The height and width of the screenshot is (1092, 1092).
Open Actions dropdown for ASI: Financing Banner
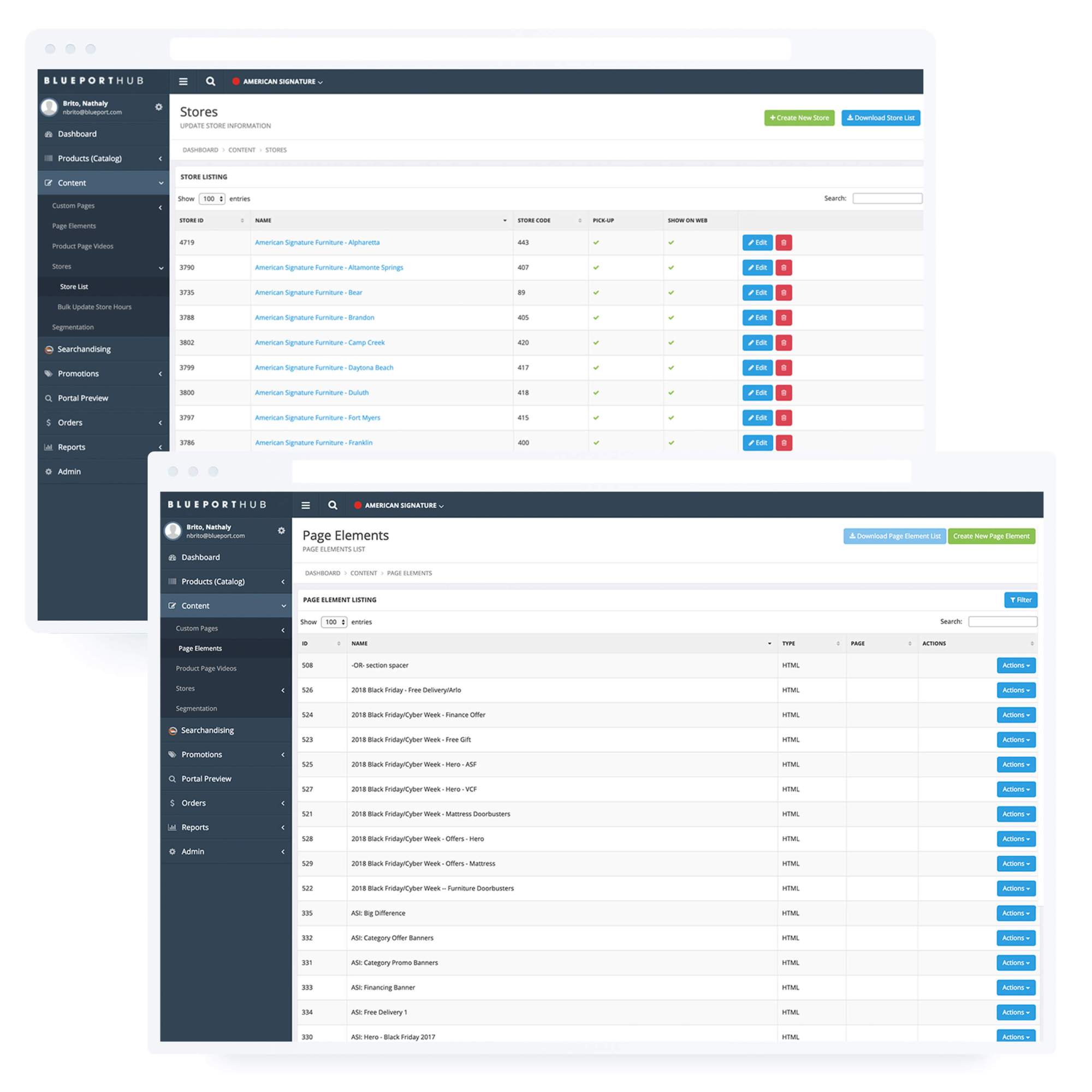coord(1016,987)
